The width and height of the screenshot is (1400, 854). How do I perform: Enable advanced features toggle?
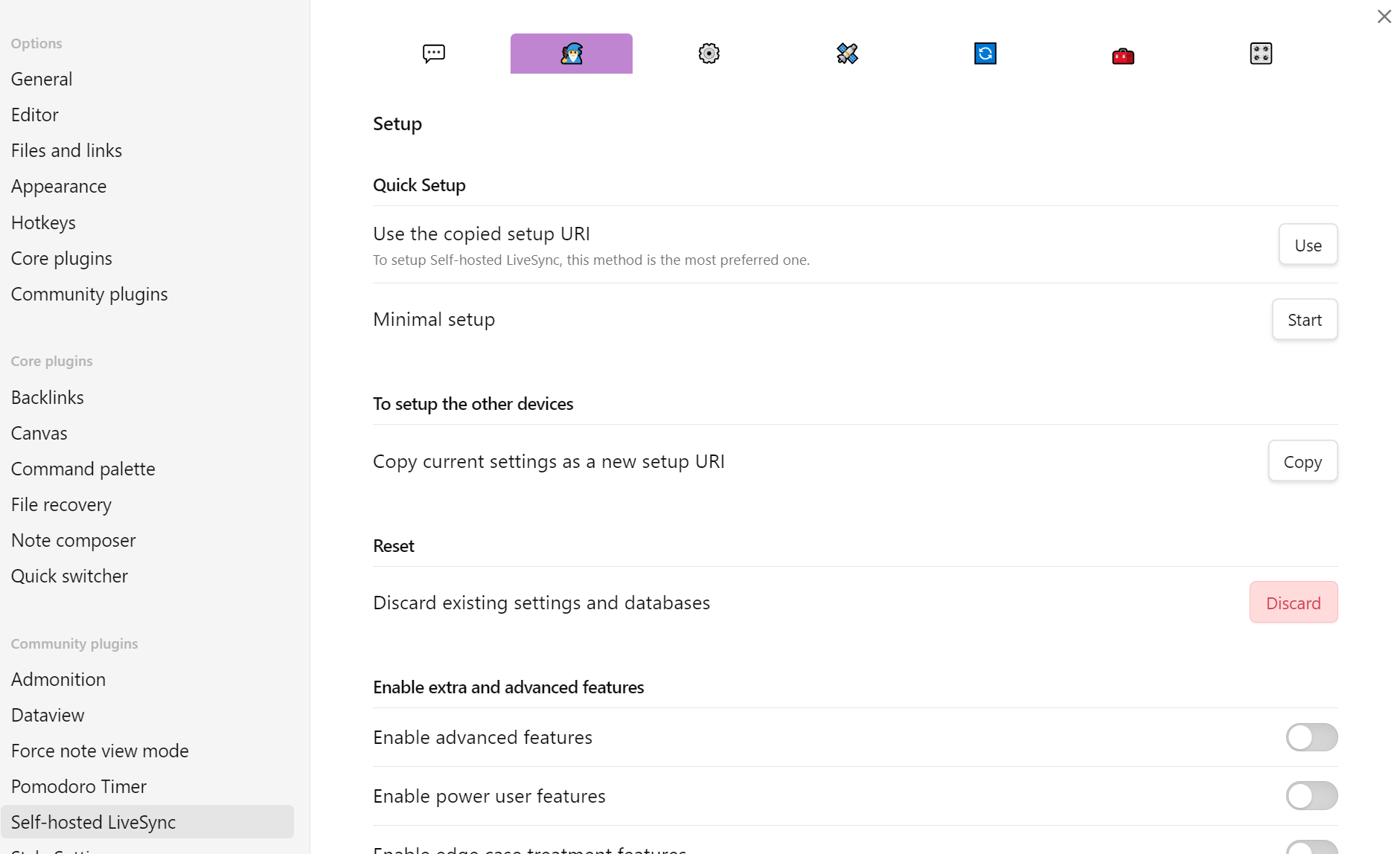(1311, 737)
